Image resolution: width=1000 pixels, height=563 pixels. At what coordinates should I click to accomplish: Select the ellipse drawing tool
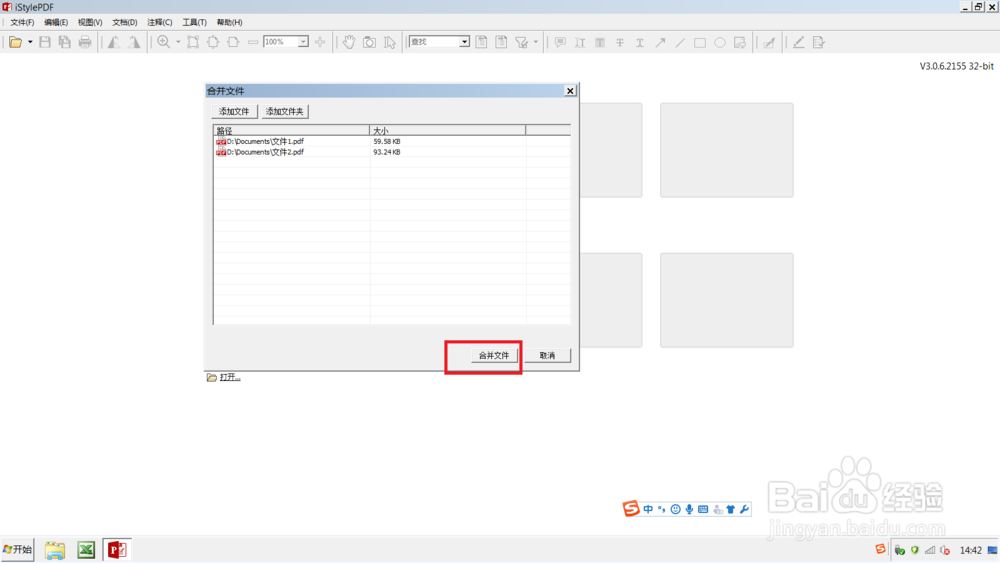(720, 42)
